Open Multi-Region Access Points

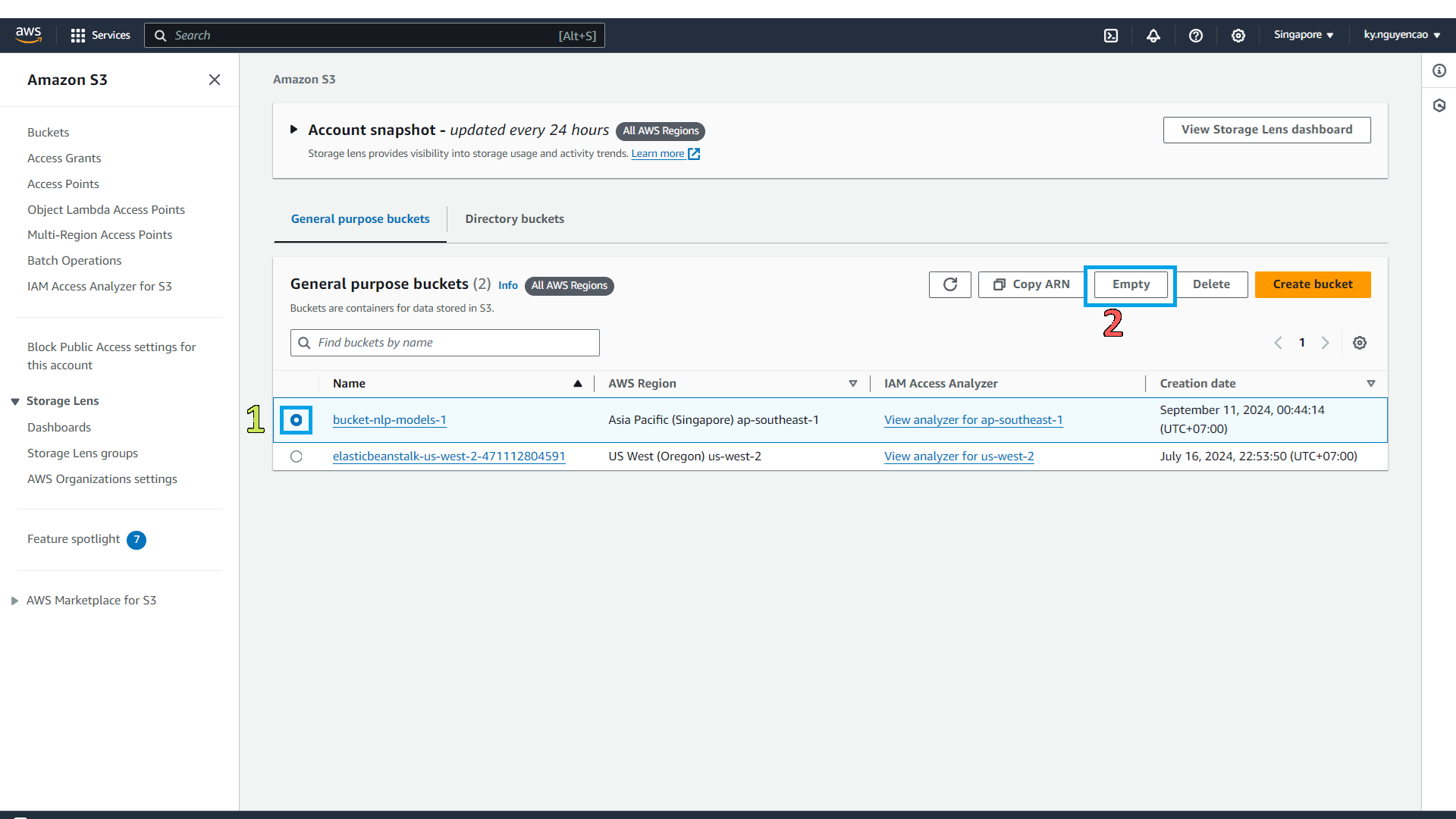100,235
